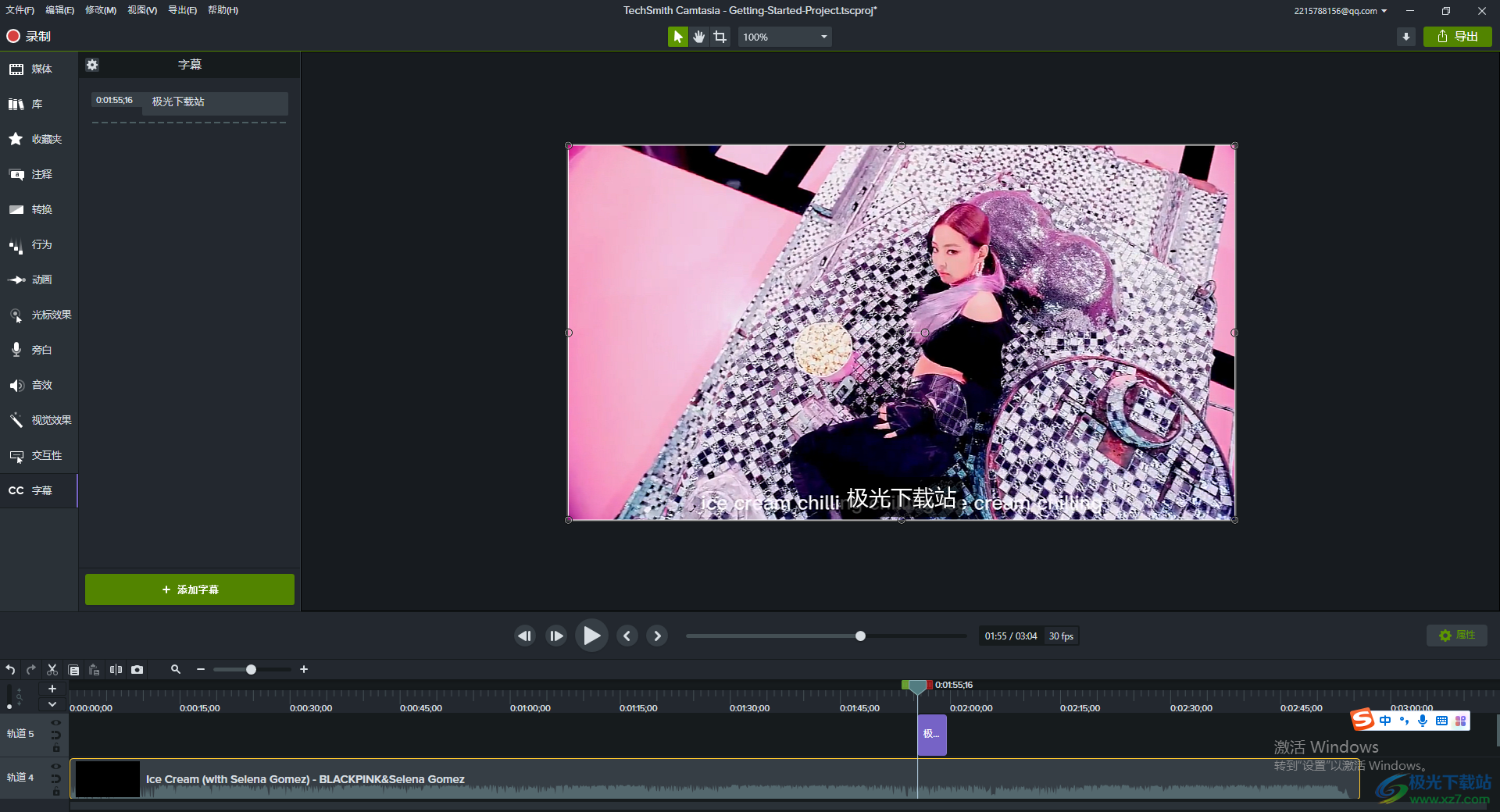
Task: Open the 导出(E) menu
Action: coord(183,10)
